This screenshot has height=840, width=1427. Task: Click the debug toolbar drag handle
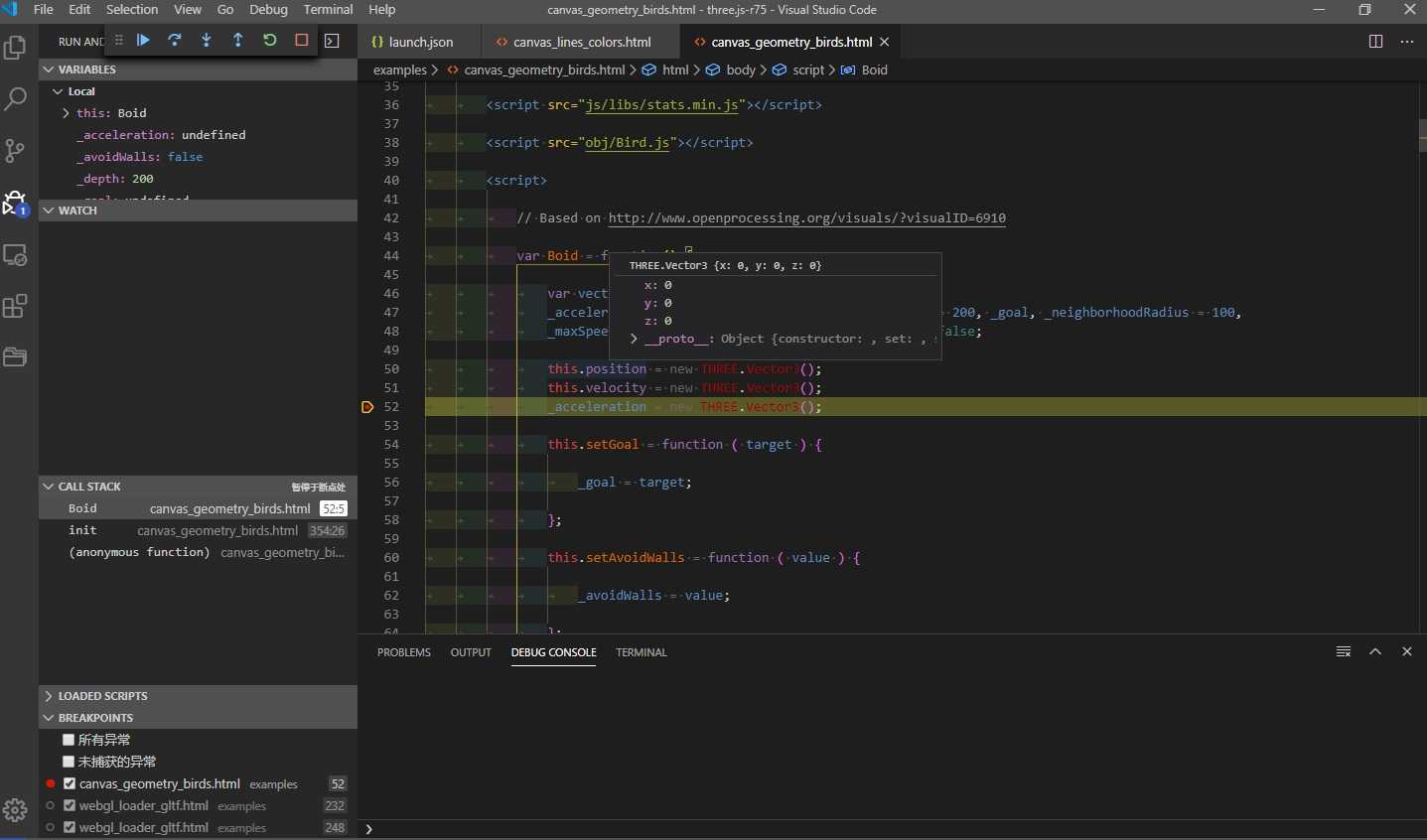tap(119, 40)
